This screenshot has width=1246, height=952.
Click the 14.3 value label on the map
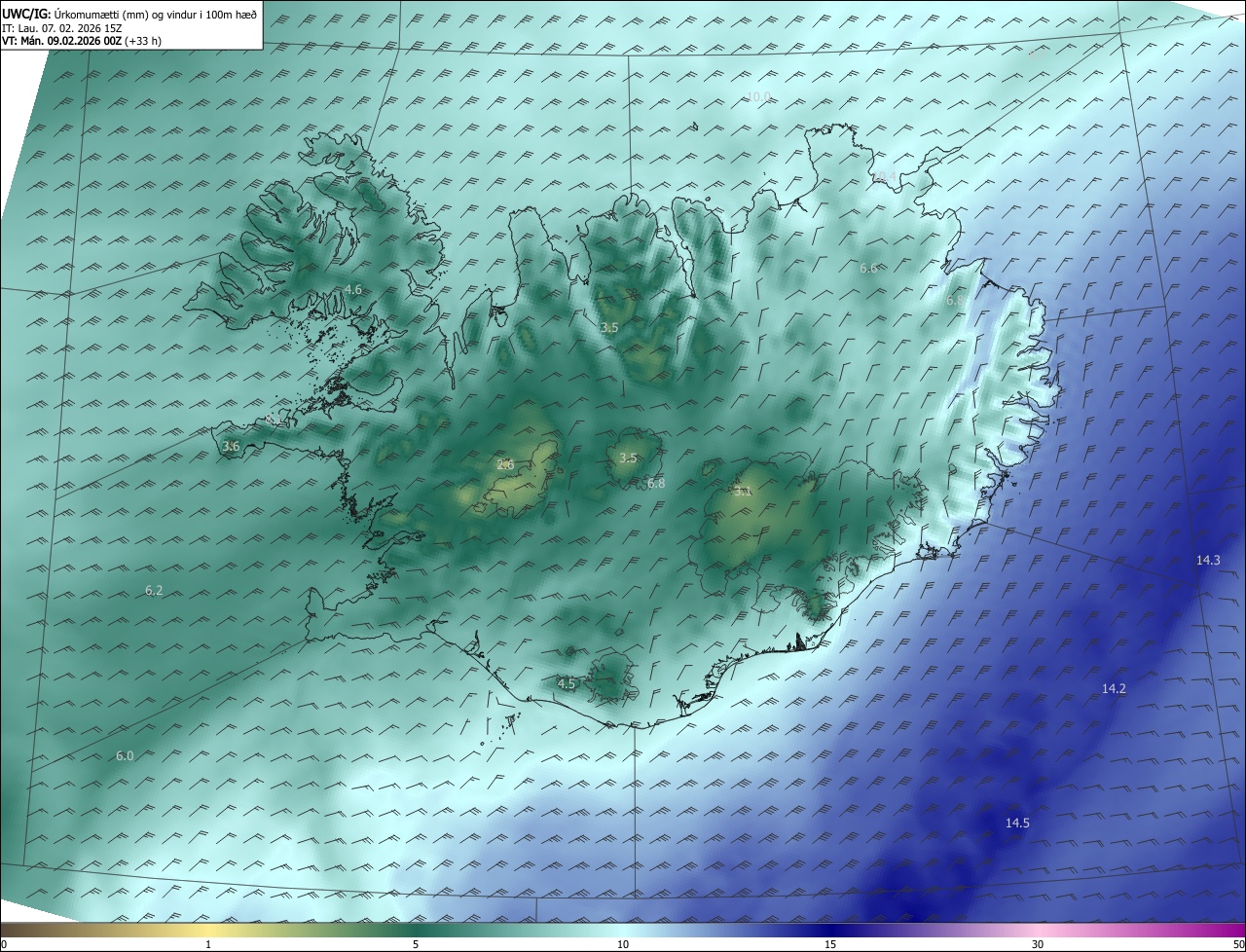pyautogui.click(x=1208, y=560)
